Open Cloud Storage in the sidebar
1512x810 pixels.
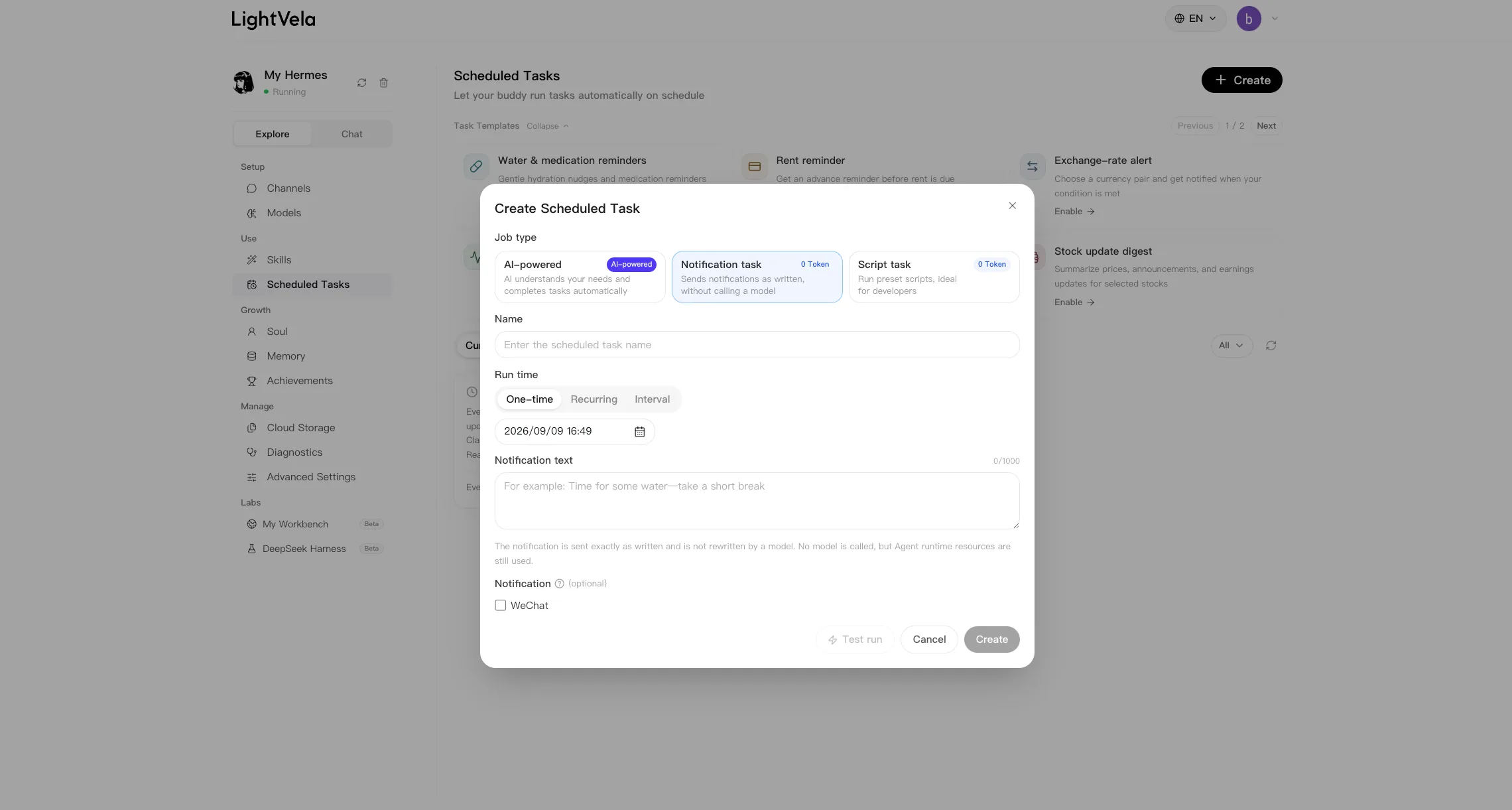[x=312, y=428]
